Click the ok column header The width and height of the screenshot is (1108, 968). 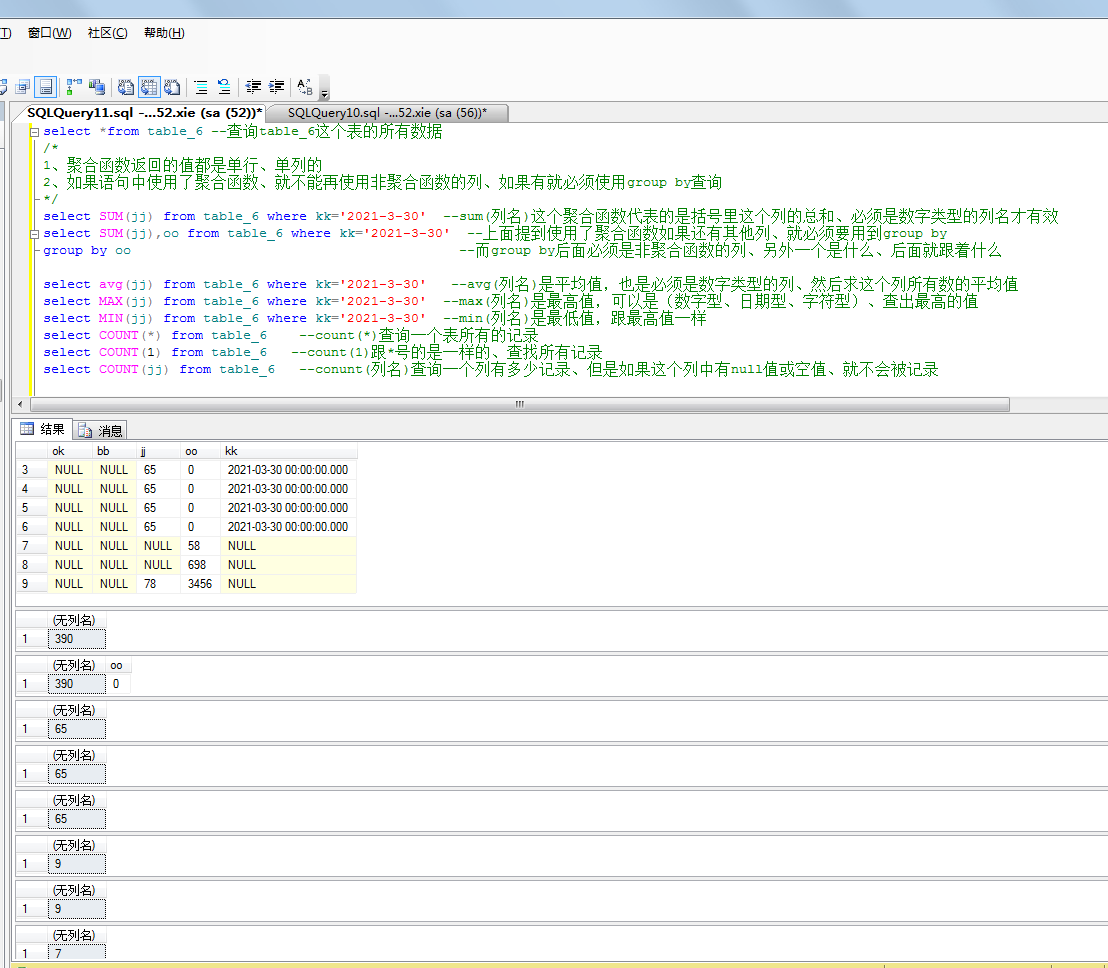[69, 451]
